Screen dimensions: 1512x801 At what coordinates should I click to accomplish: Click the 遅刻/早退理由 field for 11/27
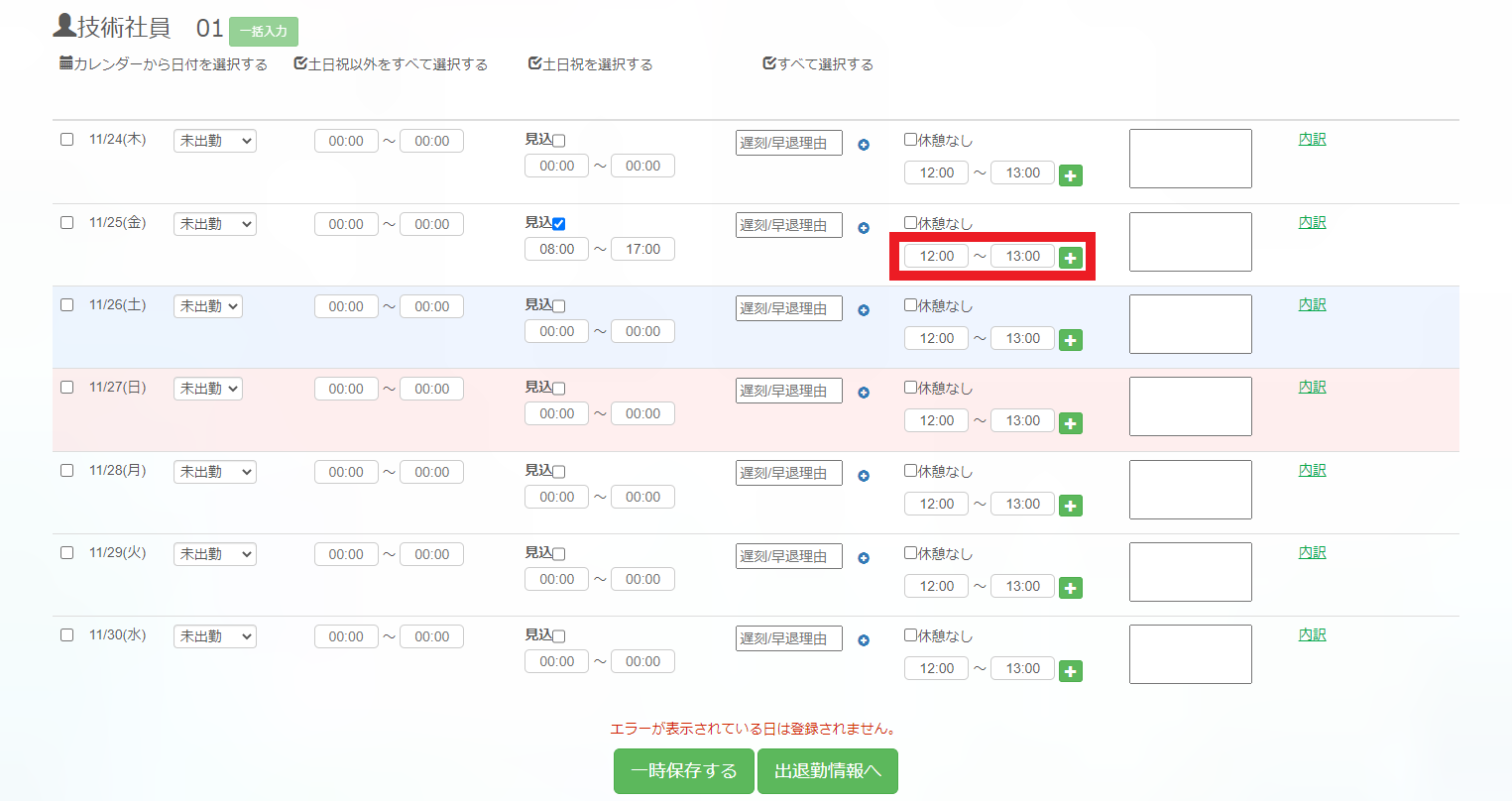(788, 391)
